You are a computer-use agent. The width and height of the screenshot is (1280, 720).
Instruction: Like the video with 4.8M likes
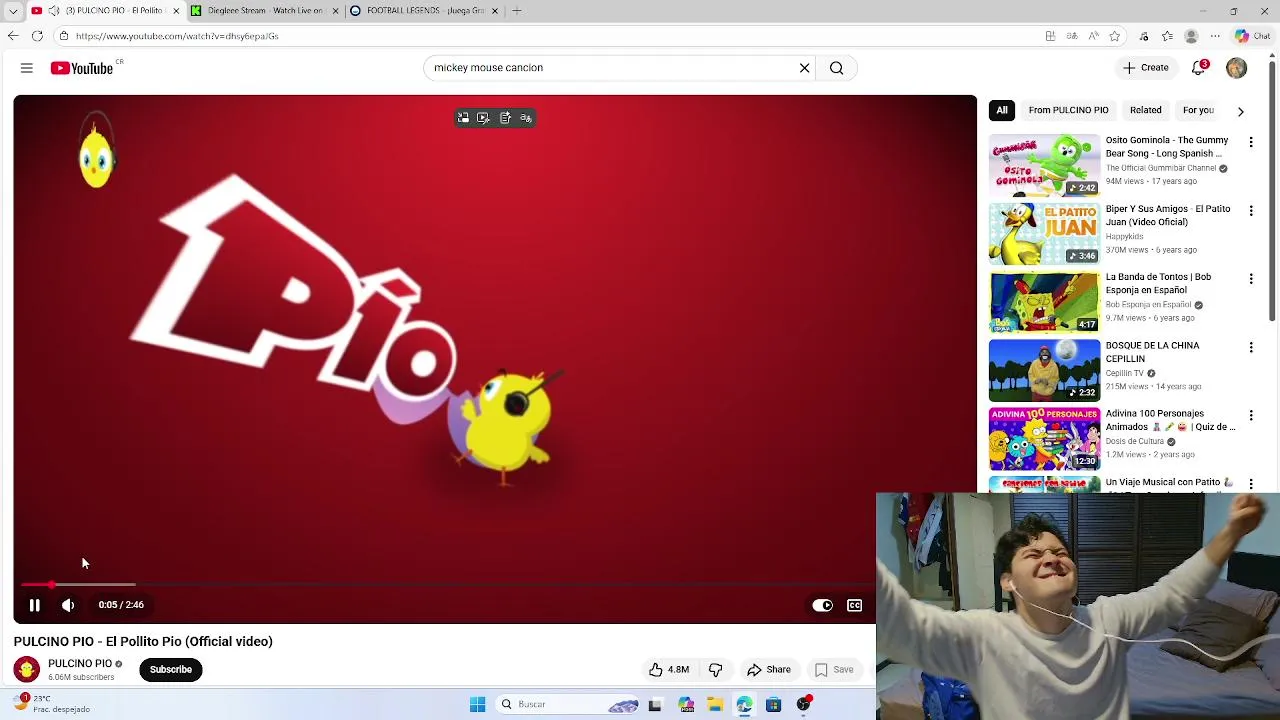669,670
